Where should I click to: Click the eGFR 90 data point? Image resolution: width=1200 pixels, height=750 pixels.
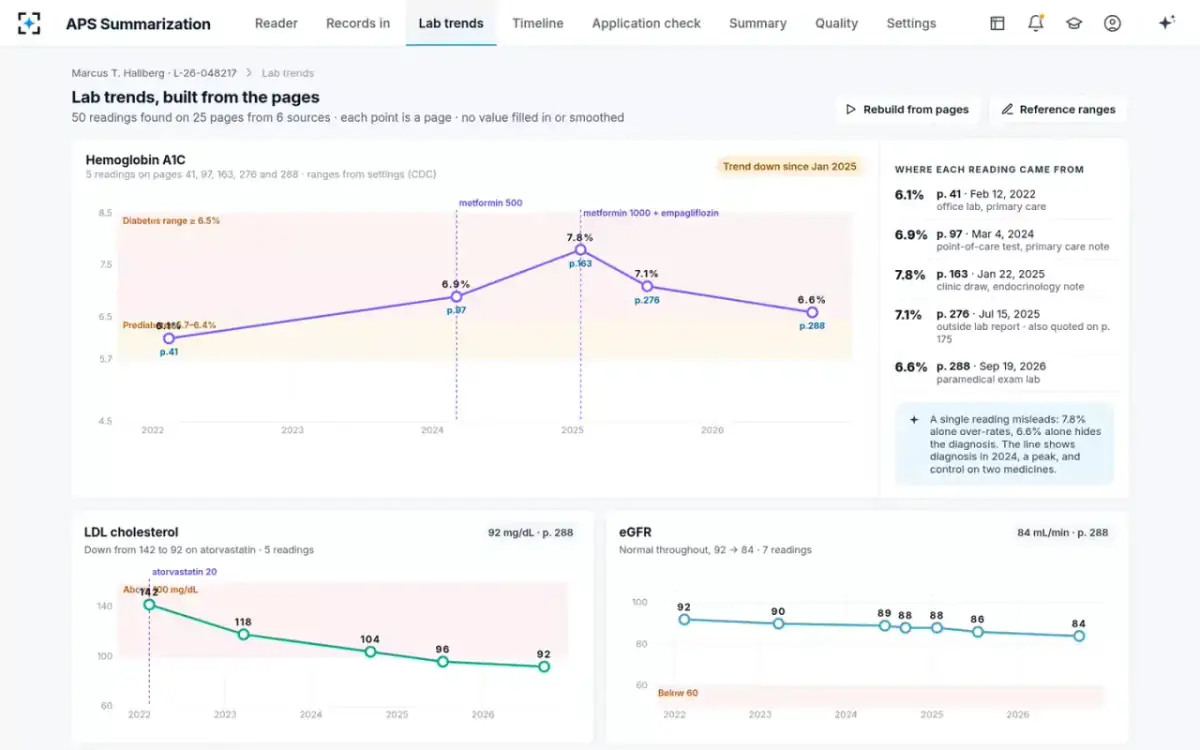pyautogui.click(x=779, y=624)
